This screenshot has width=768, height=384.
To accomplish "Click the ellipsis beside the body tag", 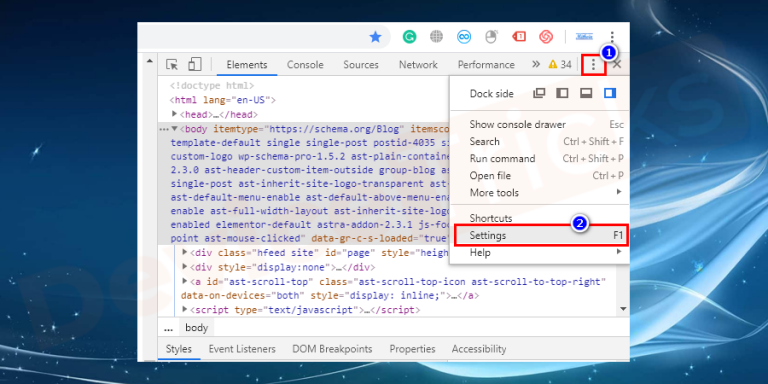I will (165, 129).
